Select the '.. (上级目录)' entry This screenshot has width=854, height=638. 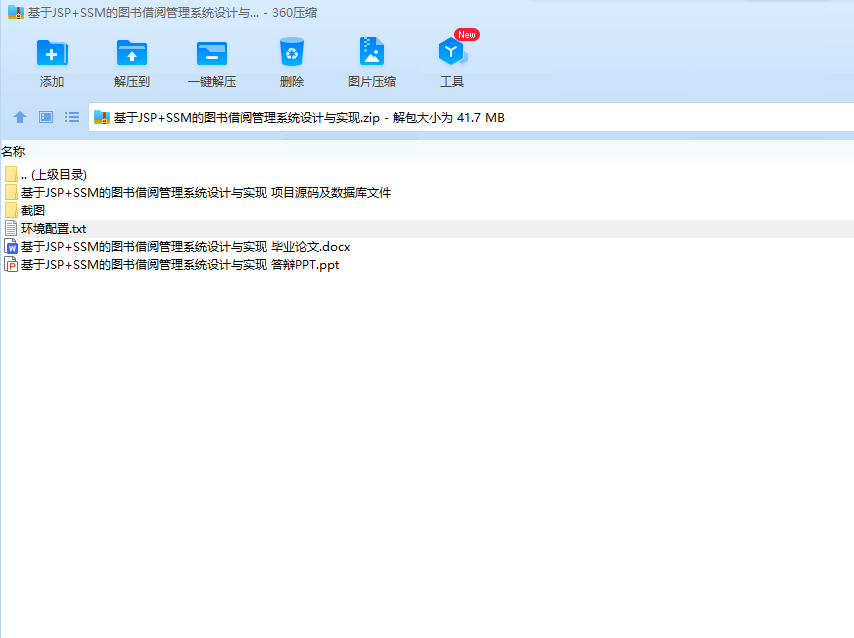[54, 174]
